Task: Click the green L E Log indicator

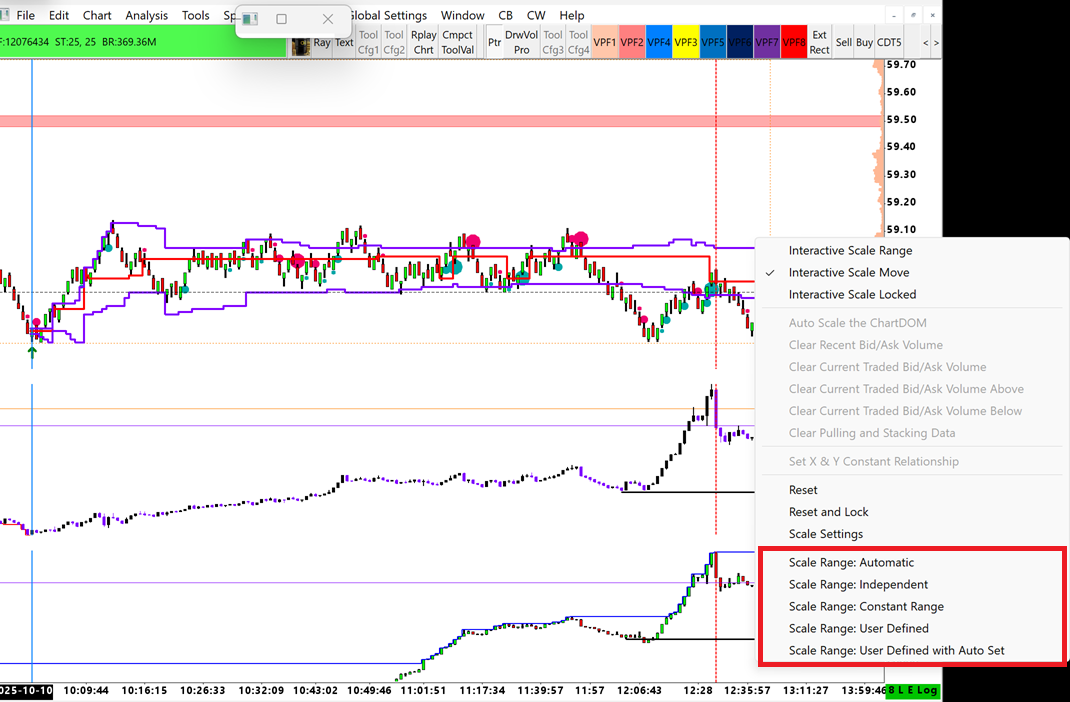Action: point(912,690)
